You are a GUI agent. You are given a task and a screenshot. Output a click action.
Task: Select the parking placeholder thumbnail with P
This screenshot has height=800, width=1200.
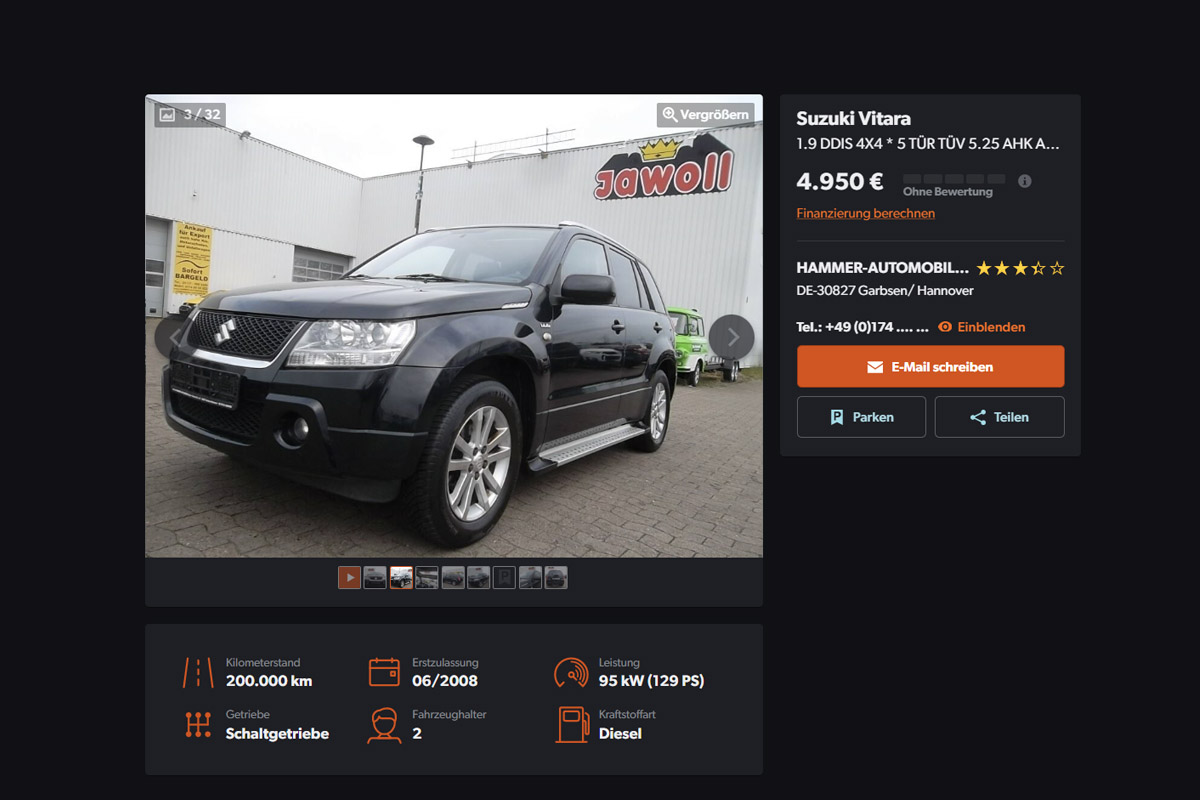[x=504, y=577]
